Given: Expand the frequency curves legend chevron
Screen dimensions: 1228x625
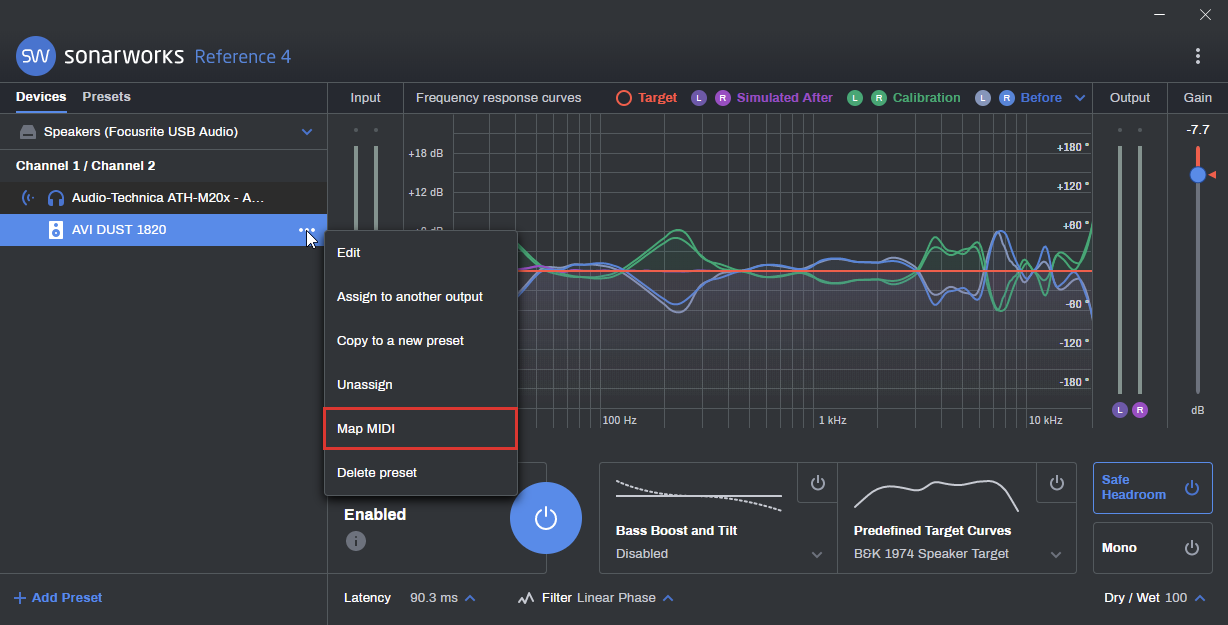Looking at the screenshot, I should click(1079, 98).
